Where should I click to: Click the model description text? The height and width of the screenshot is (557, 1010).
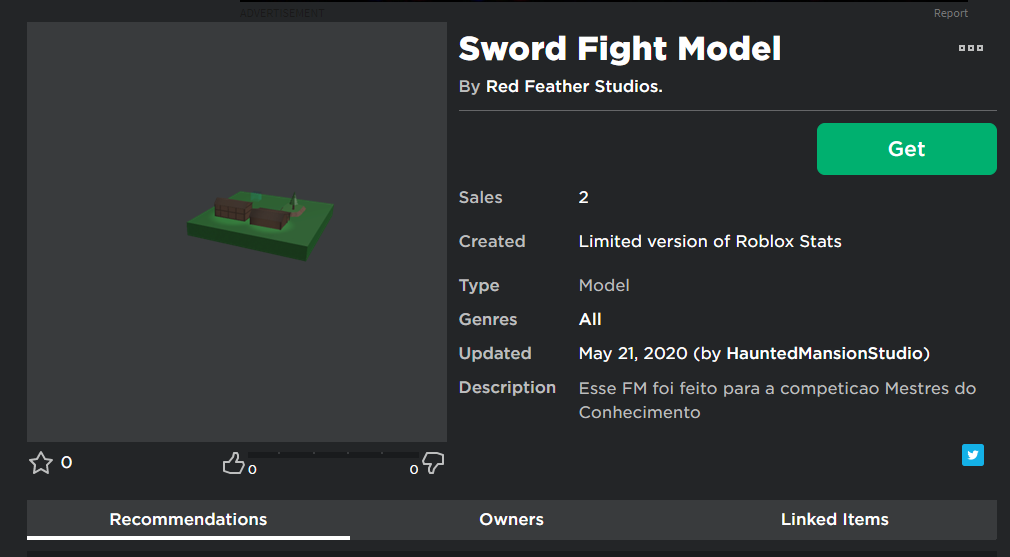(777, 400)
